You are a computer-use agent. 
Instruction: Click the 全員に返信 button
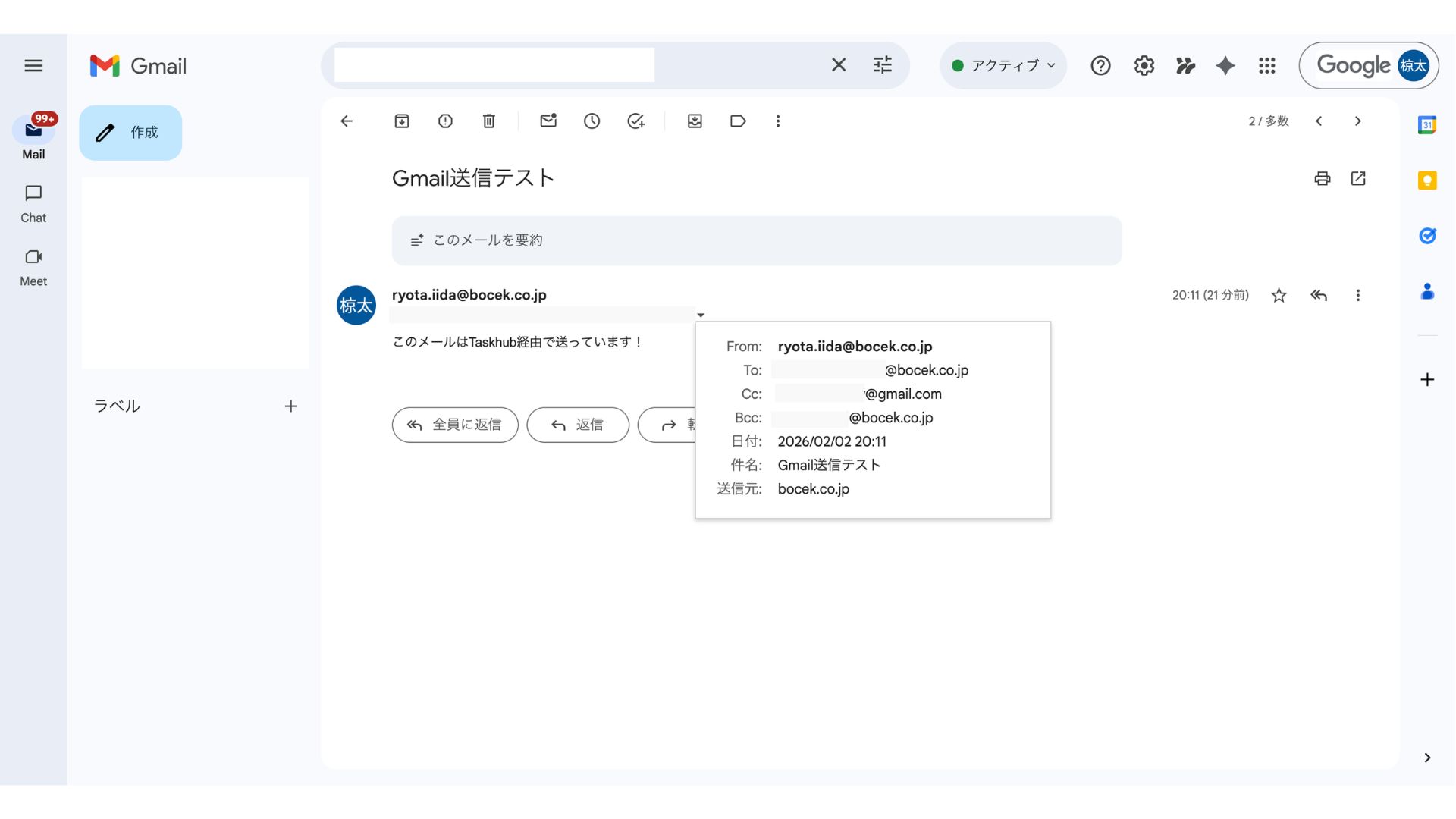tap(455, 425)
